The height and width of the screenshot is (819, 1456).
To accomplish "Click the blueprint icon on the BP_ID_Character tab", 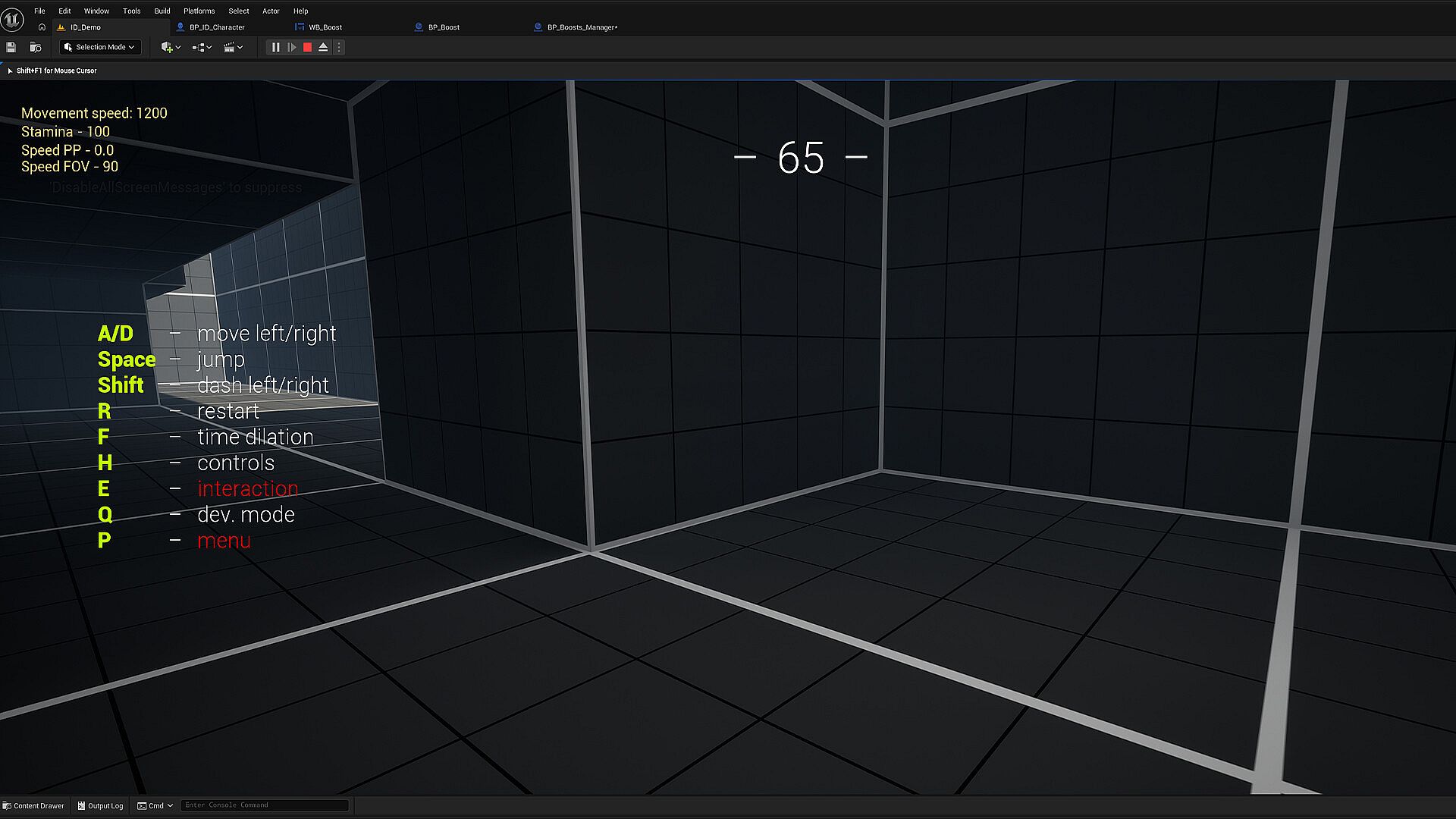I will (x=180, y=27).
